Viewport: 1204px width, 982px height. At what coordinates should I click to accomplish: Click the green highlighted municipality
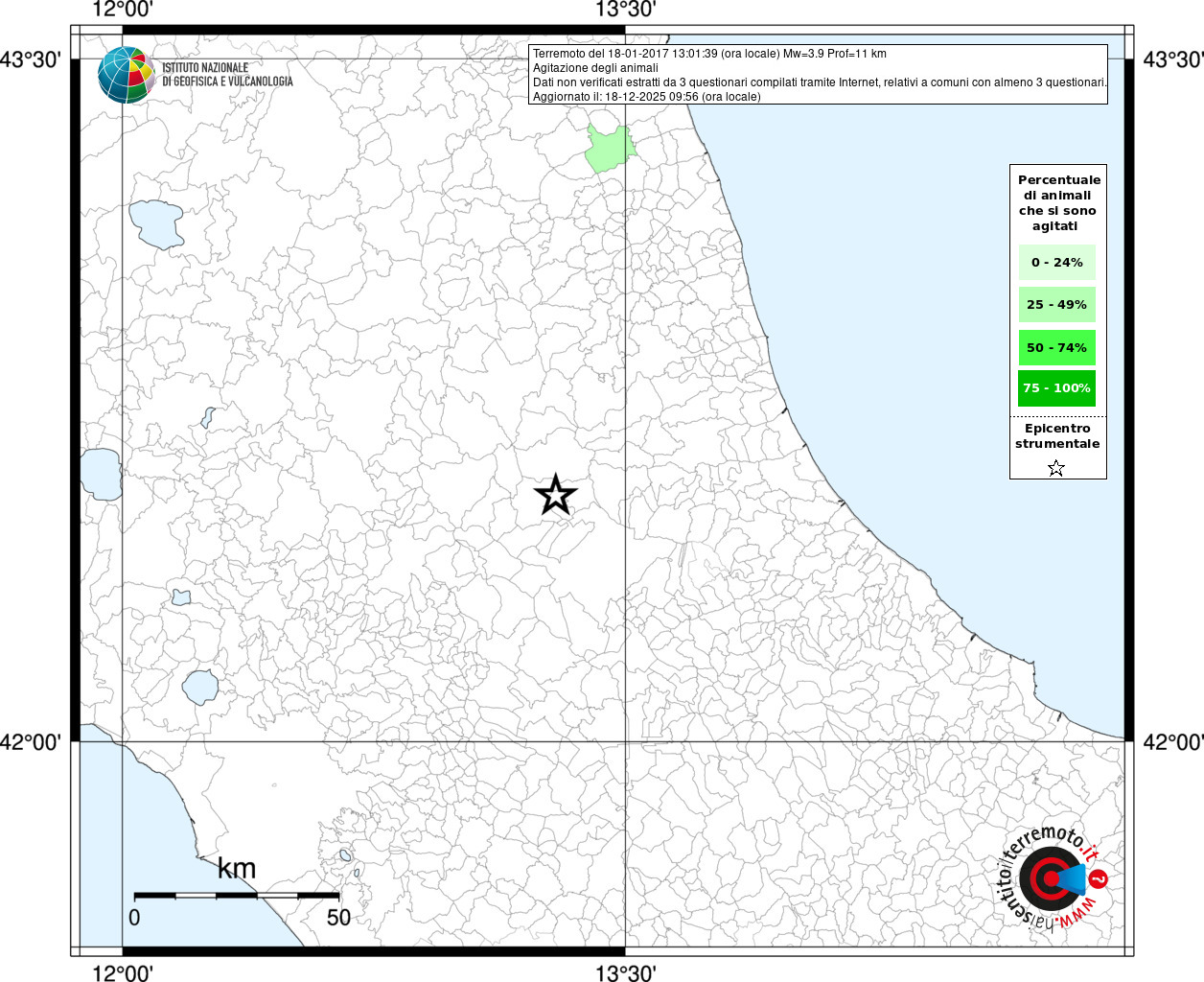611,149
